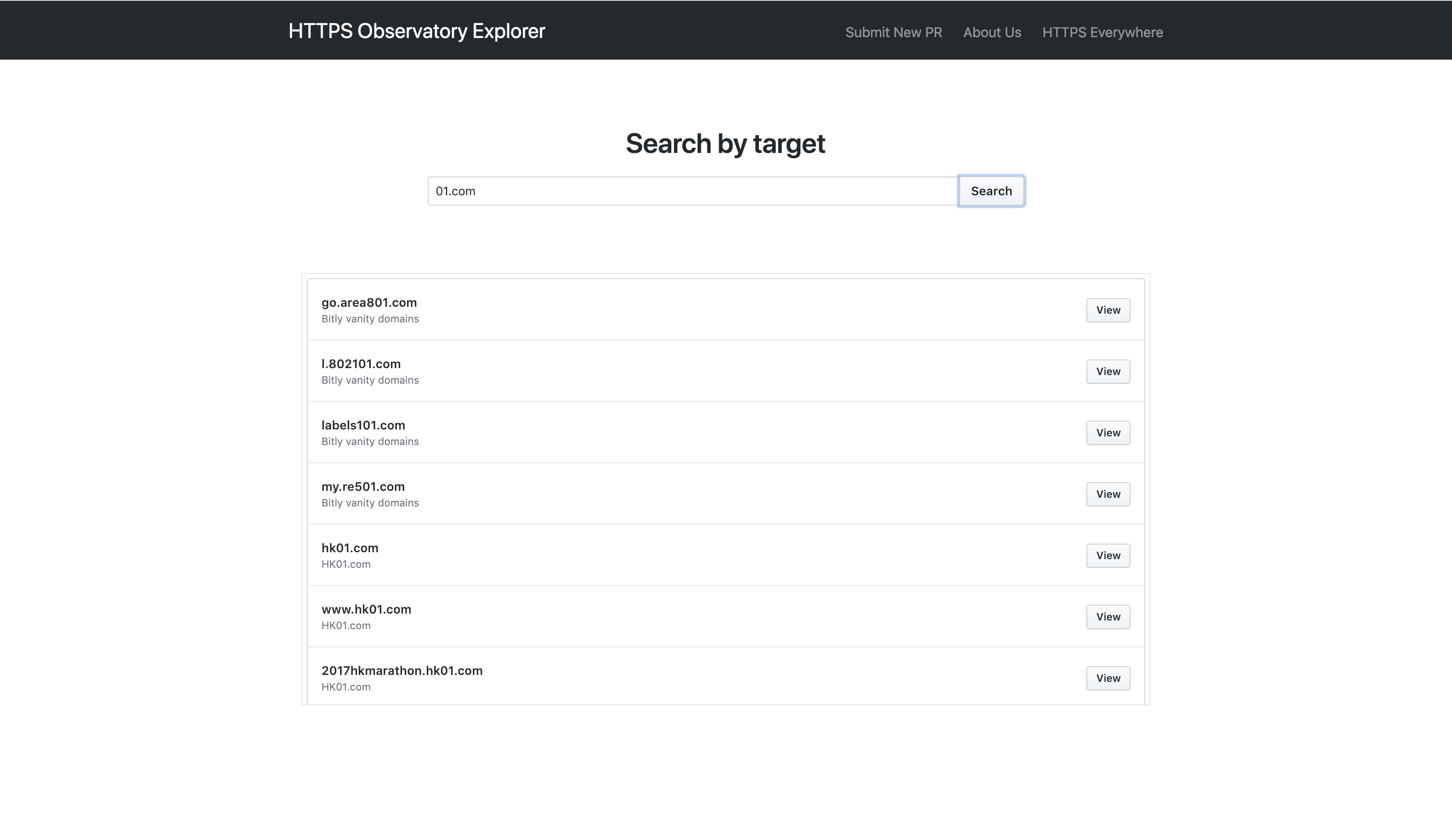The width and height of the screenshot is (1452, 840).
Task: View 2017hkmarathon.hk01.com result
Action: coord(1108,678)
